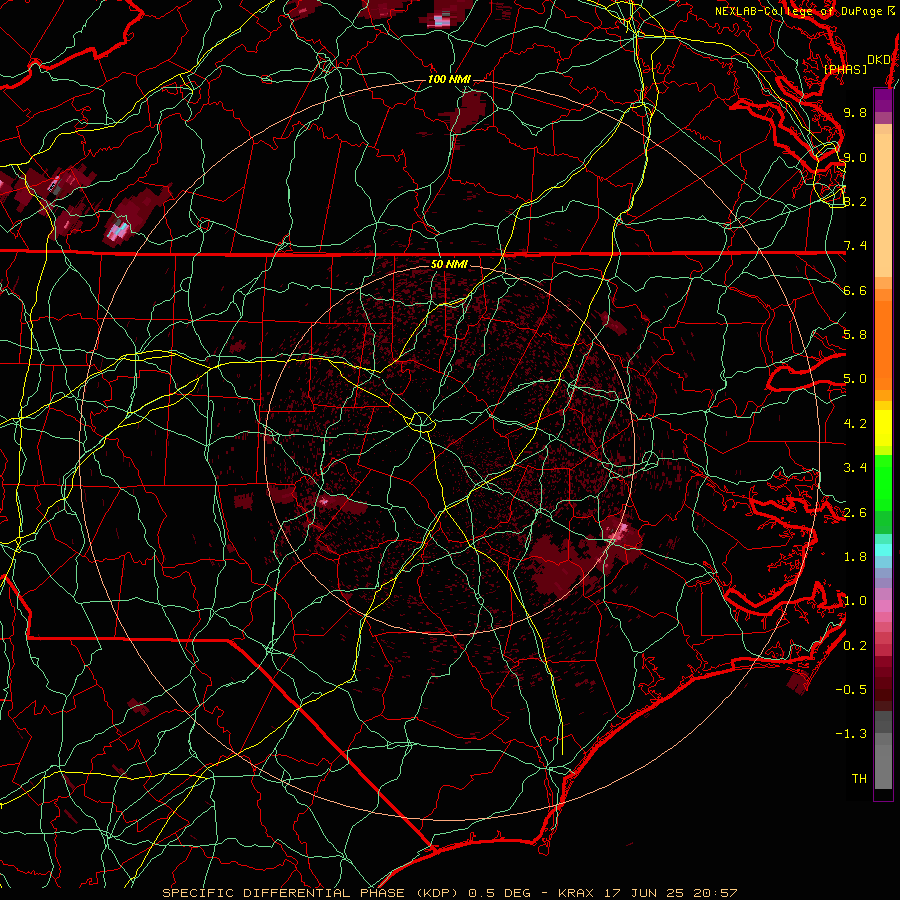Click the 50 NMI range ring label
Image resolution: width=900 pixels, height=900 pixels.
[x=449, y=264]
